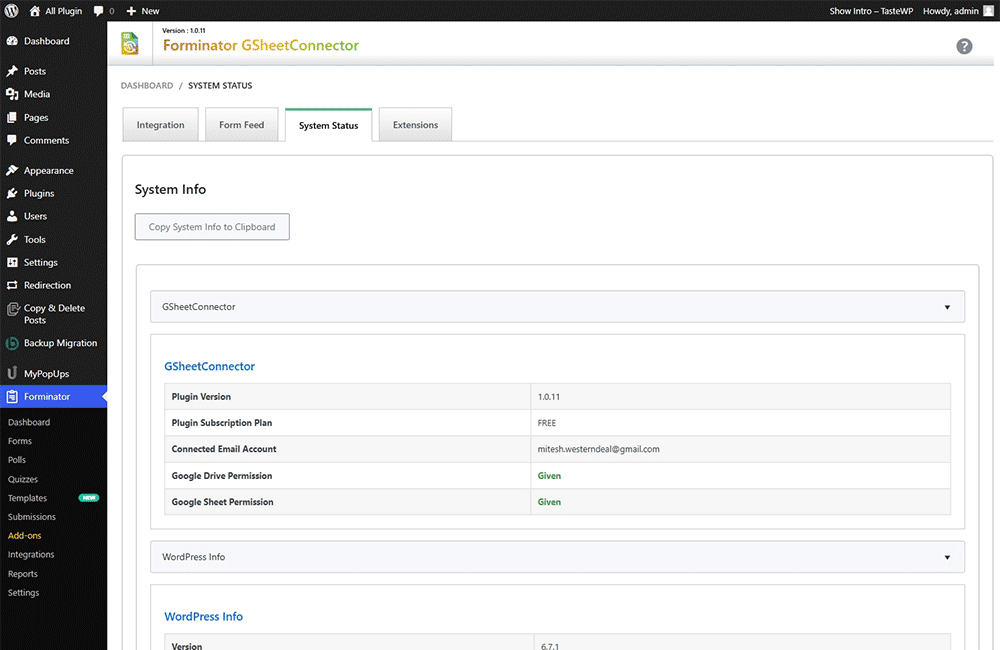Click the plus New icon in admin bar
This screenshot has height=650, width=1000.
coord(131,11)
